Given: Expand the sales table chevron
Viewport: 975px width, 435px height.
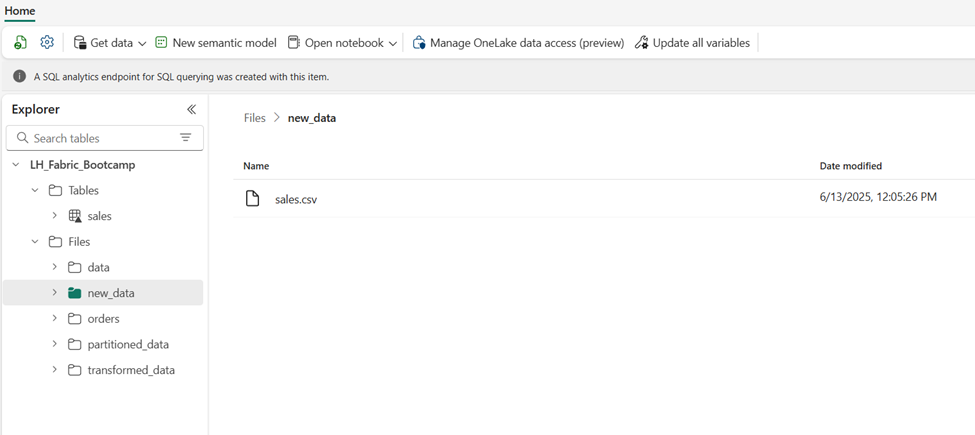Looking at the screenshot, I should point(55,216).
